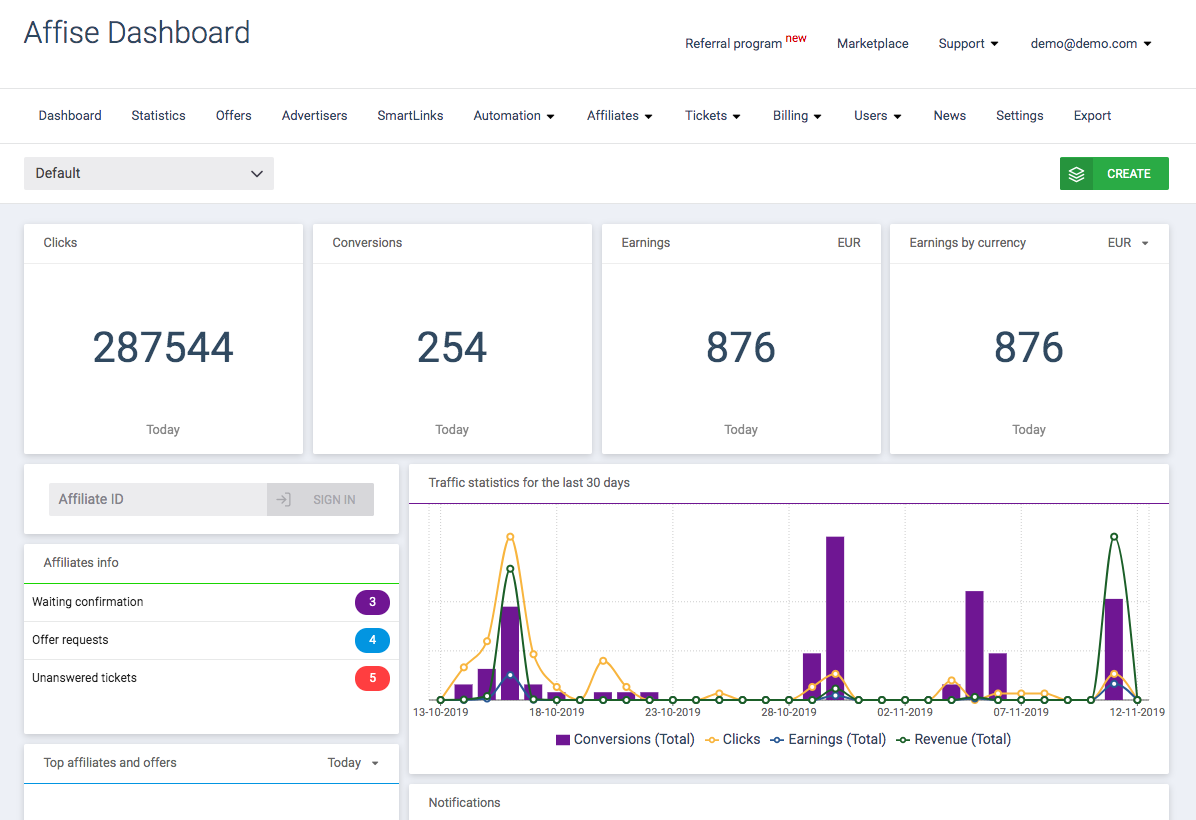Image resolution: width=1196 pixels, height=820 pixels.
Task: Select the Offer requests row label
Action: tap(70, 640)
